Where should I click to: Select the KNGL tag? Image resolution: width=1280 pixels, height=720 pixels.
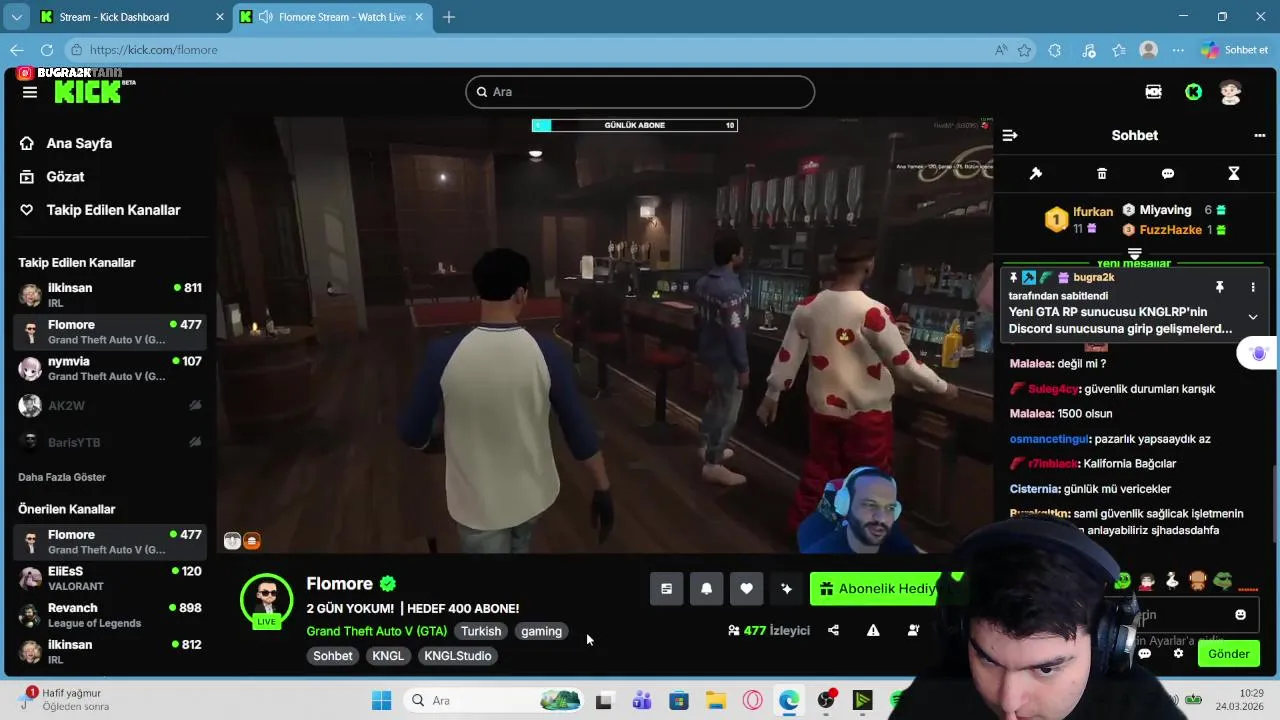[x=388, y=656]
